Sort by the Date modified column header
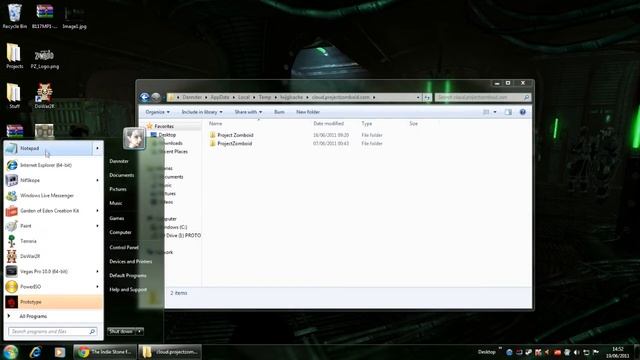The height and width of the screenshot is (360, 640). [329, 123]
